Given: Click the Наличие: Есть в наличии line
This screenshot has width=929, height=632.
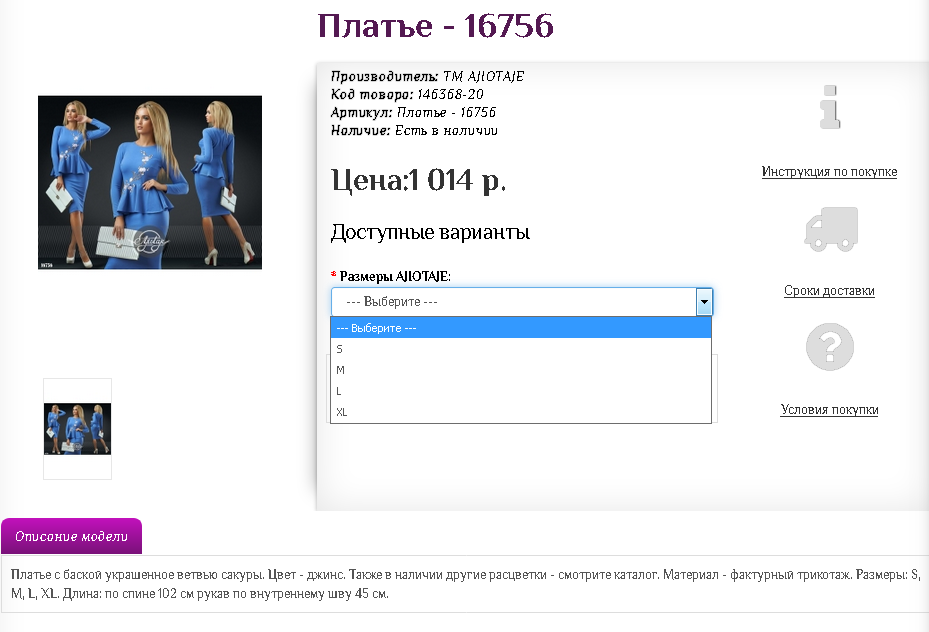Looking at the screenshot, I should [x=414, y=130].
